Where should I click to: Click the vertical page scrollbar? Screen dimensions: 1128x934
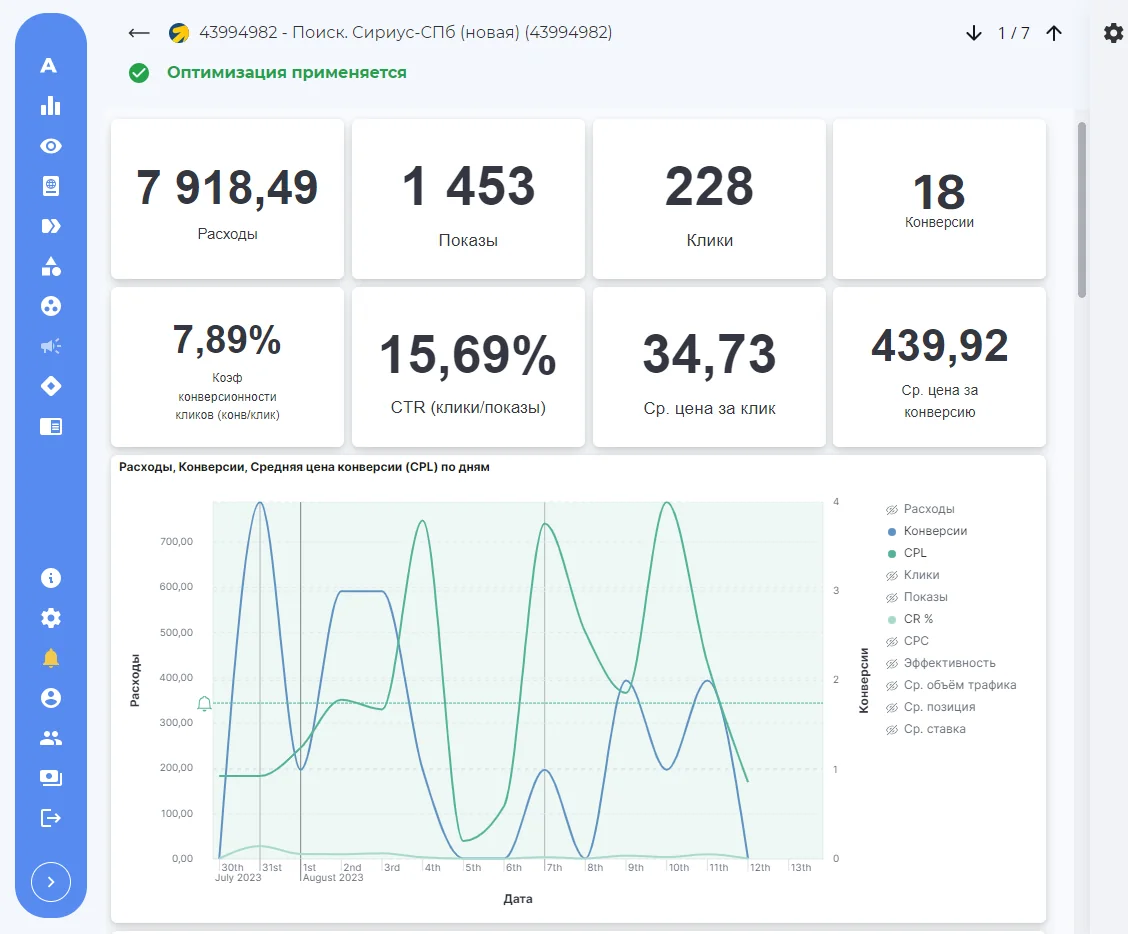click(x=1081, y=210)
